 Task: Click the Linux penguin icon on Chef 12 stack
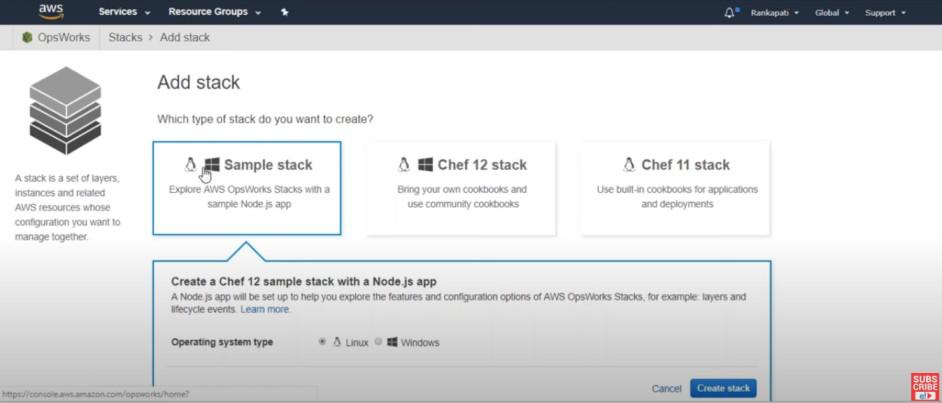click(x=404, y=165)
